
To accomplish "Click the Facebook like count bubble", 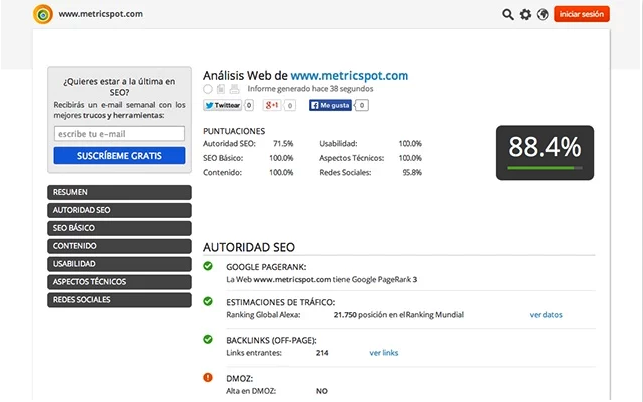I will 362,105.
